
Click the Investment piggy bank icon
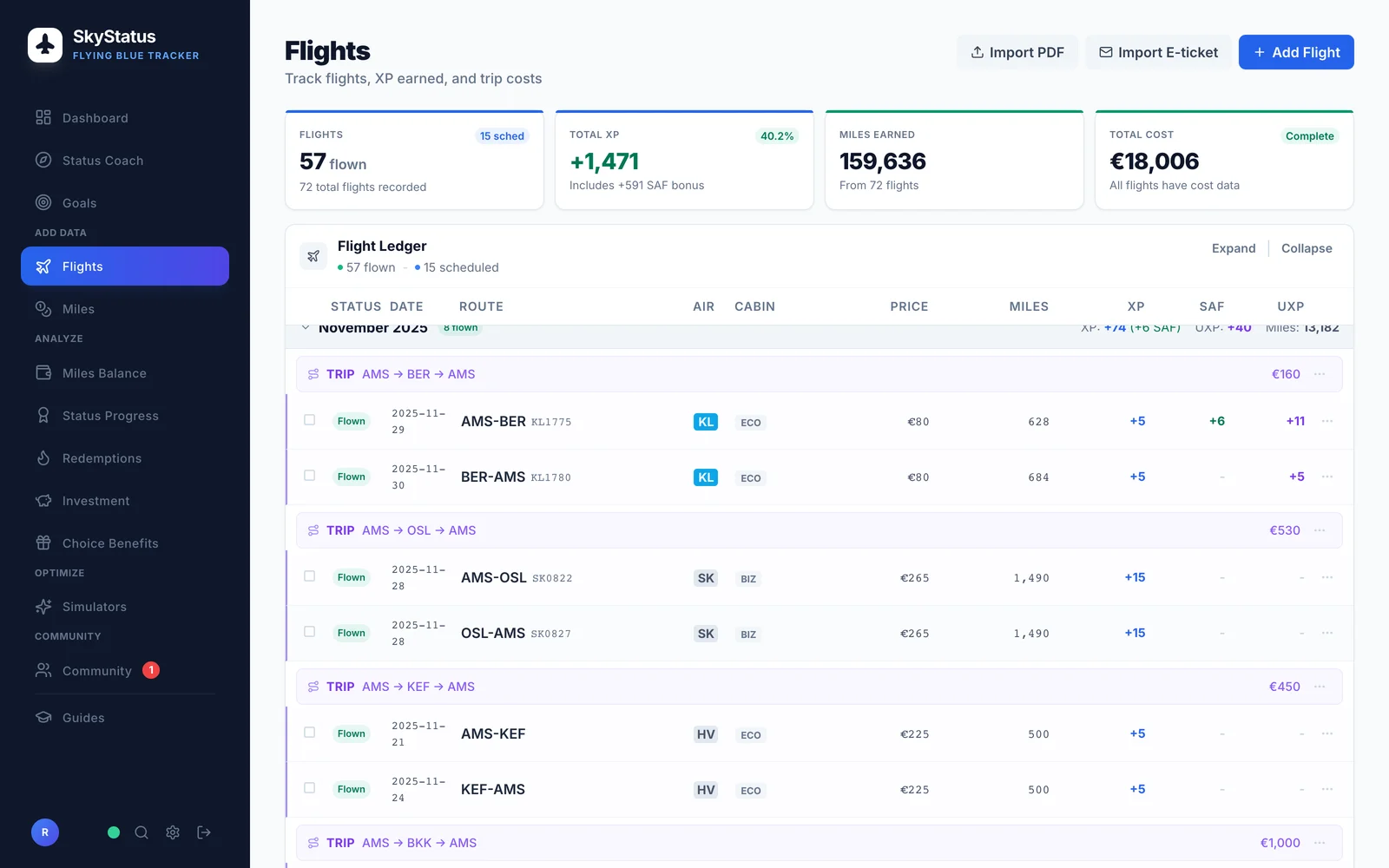coord(43,501)
